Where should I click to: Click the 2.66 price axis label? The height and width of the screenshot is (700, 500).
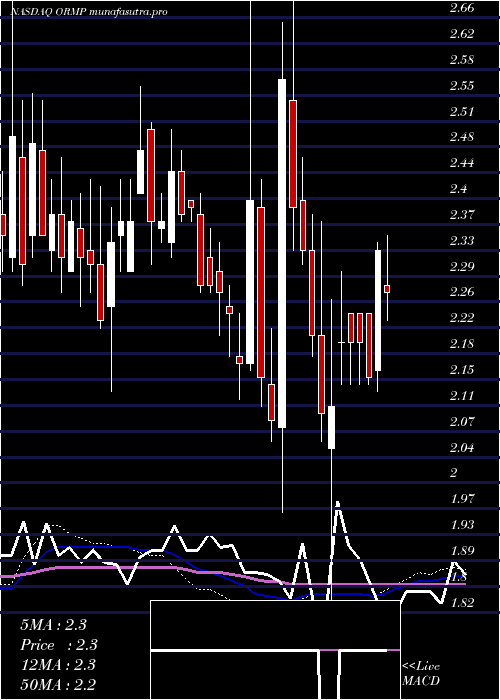click(462, 8)
